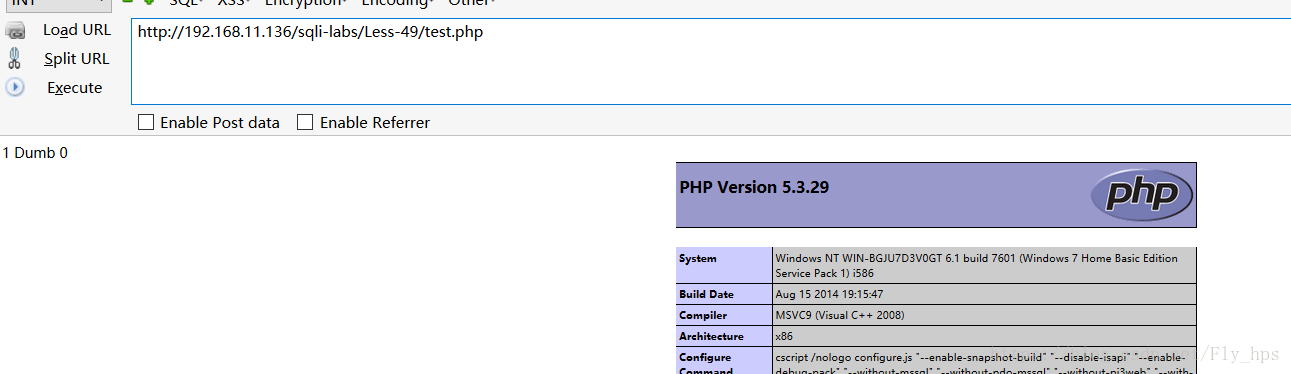The image size is (1291, 374).
Task: Select the 'Architecture' row label
Action: pos(711,337)
